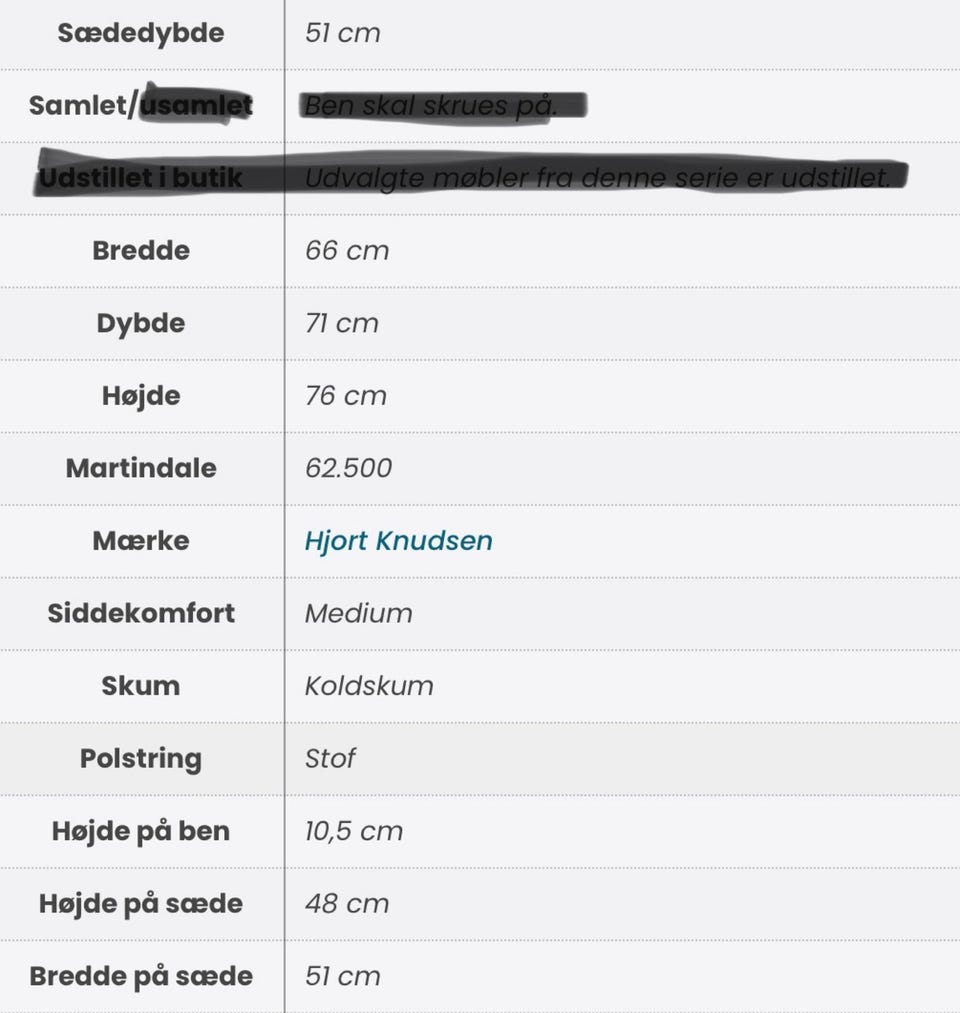Click the Bredde label
This screenshot has height=1013, width=960.
click(x=141, y=251)
